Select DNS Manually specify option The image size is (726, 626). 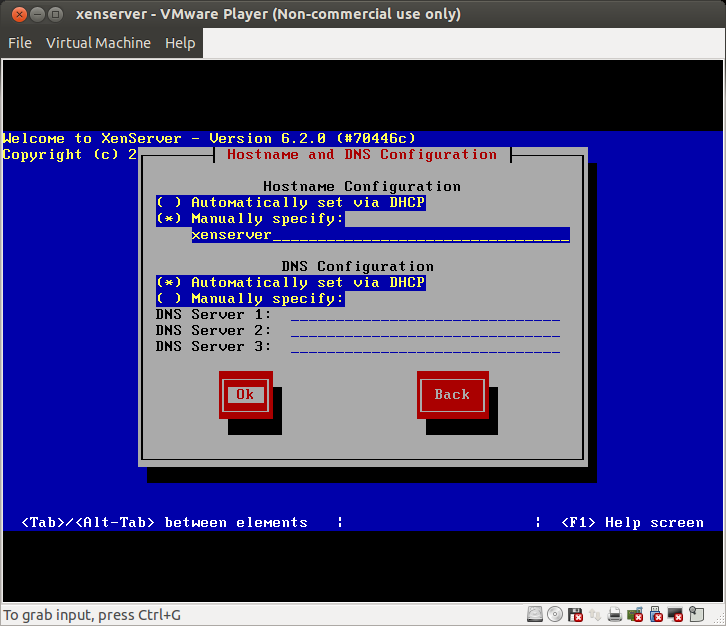click(250, 299)
